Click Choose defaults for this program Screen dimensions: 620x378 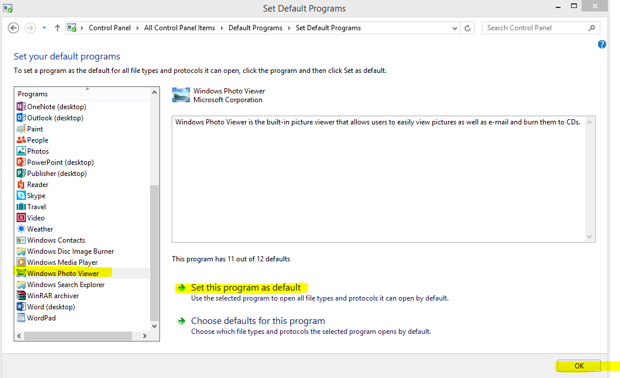click(x=258, y=321)
